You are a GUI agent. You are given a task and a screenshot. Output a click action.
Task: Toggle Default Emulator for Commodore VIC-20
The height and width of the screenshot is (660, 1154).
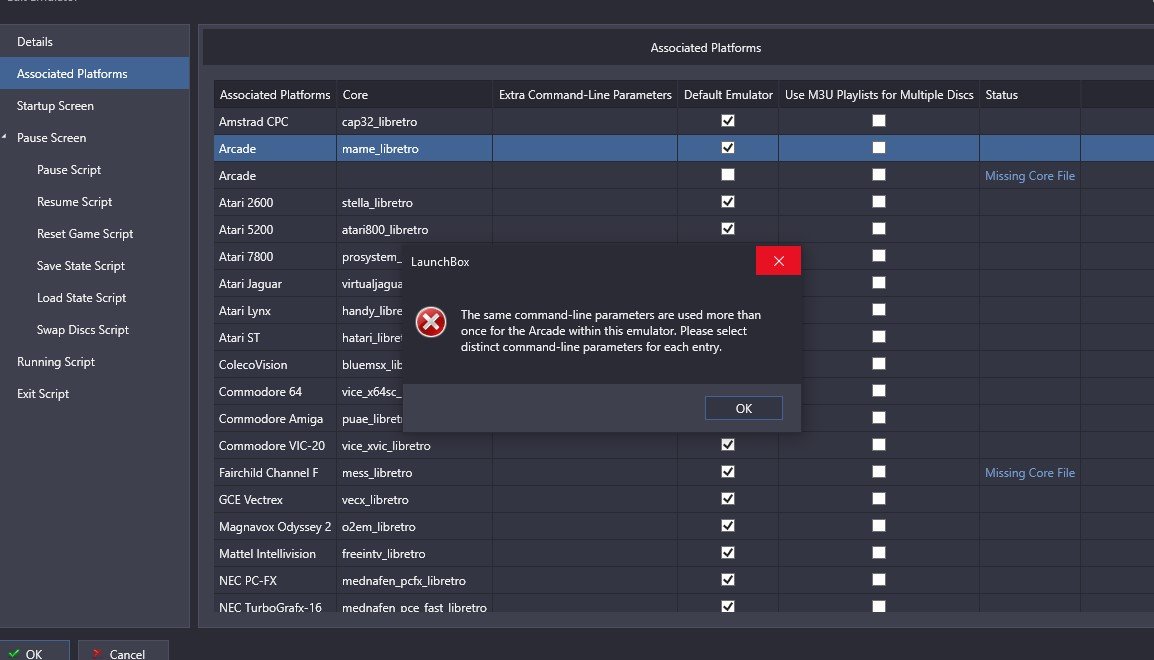click(x=728, y=444)
